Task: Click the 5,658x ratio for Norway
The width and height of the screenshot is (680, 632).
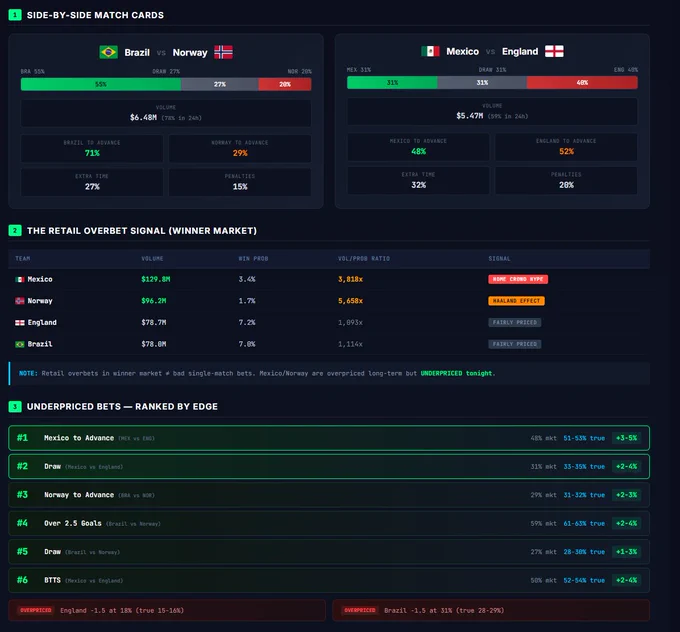Action: [350, 301]
